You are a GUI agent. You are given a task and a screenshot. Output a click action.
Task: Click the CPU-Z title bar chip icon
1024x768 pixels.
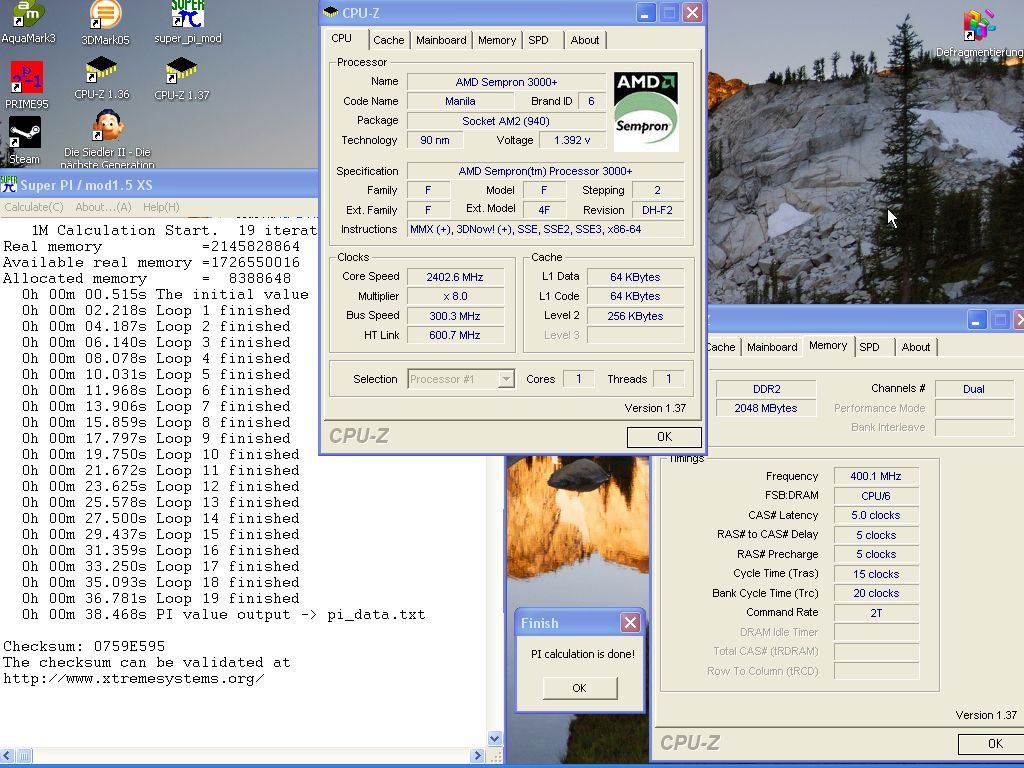331,12
